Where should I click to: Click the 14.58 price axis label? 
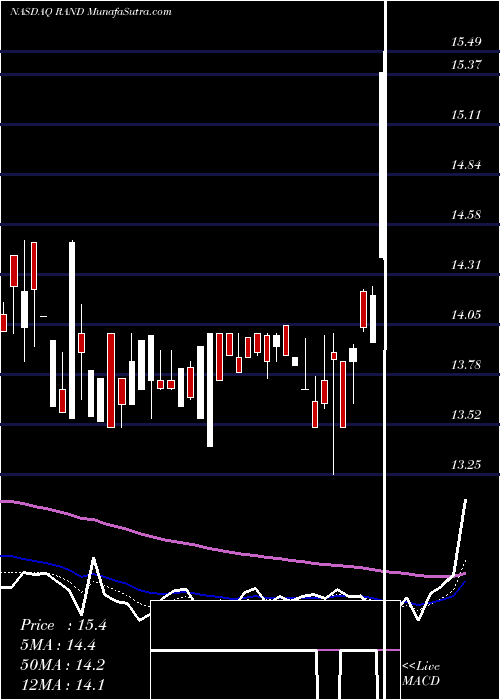pyautogui.click(x=466, y=215)
